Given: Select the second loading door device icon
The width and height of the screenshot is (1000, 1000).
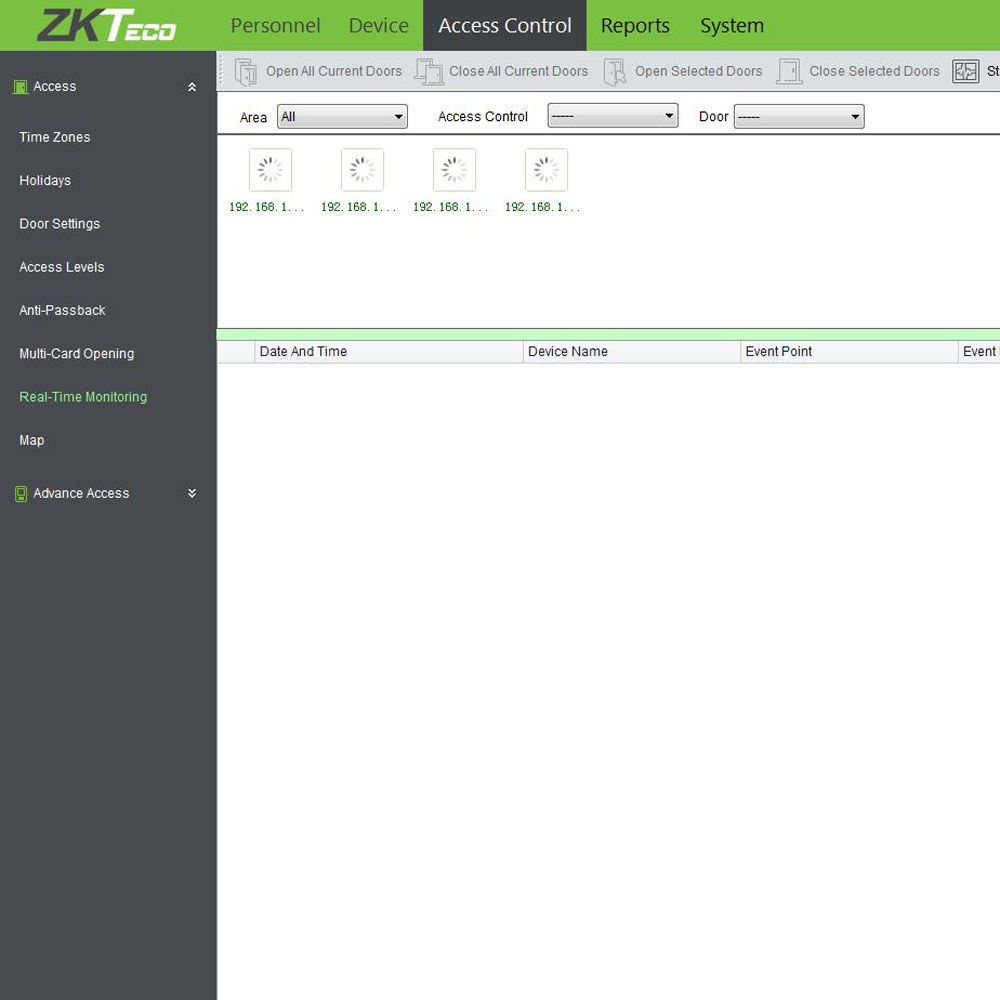Looking at the screenshot, I should [x=362, y=170].
